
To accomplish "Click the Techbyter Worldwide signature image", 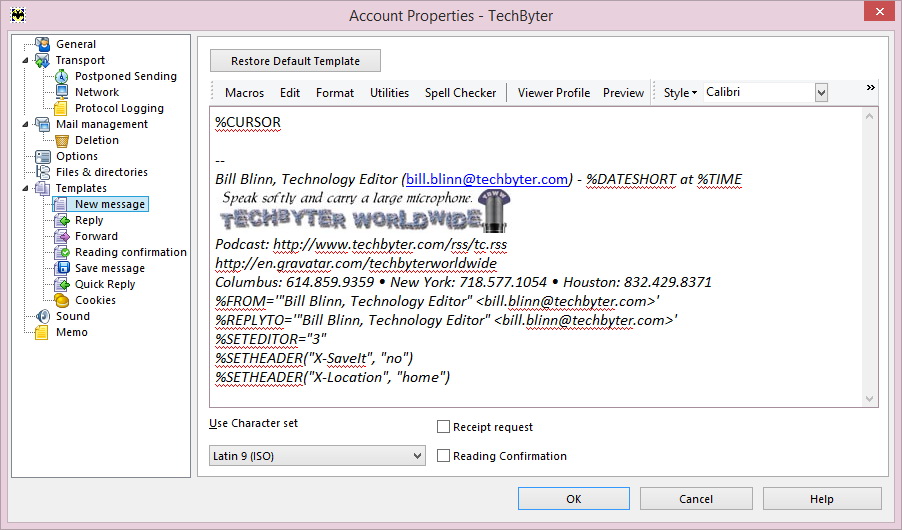I will pos(364,211).
